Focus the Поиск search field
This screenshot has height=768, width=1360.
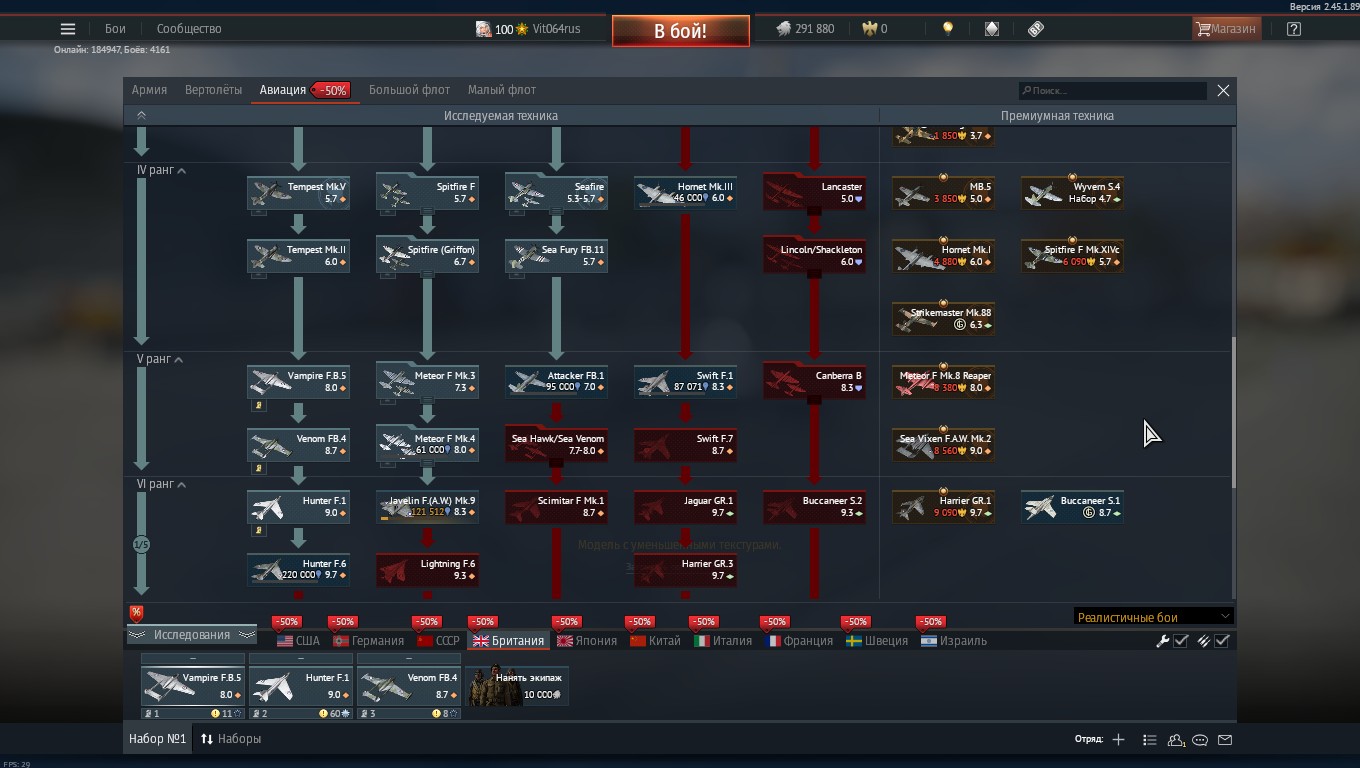tap(1112, 91)
